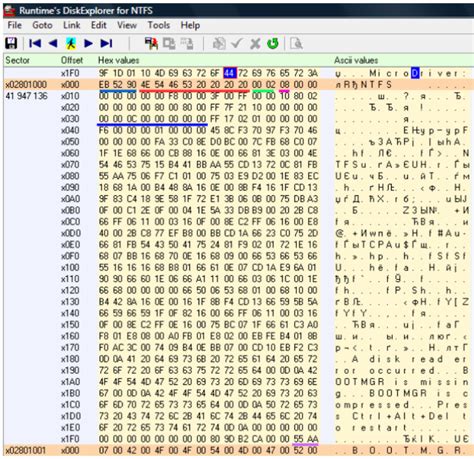
Task: Click offset x1A0 row label
Action: (70, 382)
